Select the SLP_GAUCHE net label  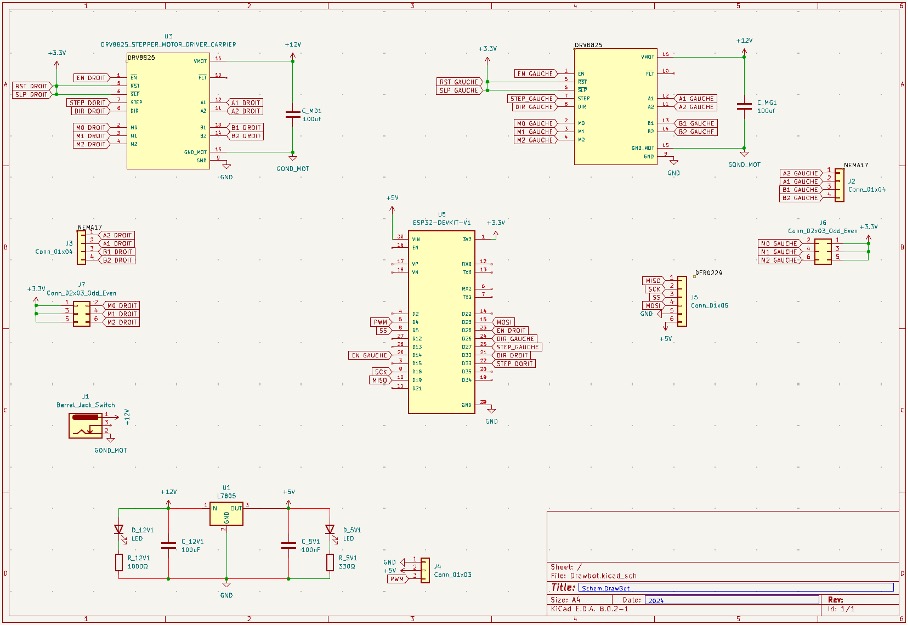click(459, 90)
